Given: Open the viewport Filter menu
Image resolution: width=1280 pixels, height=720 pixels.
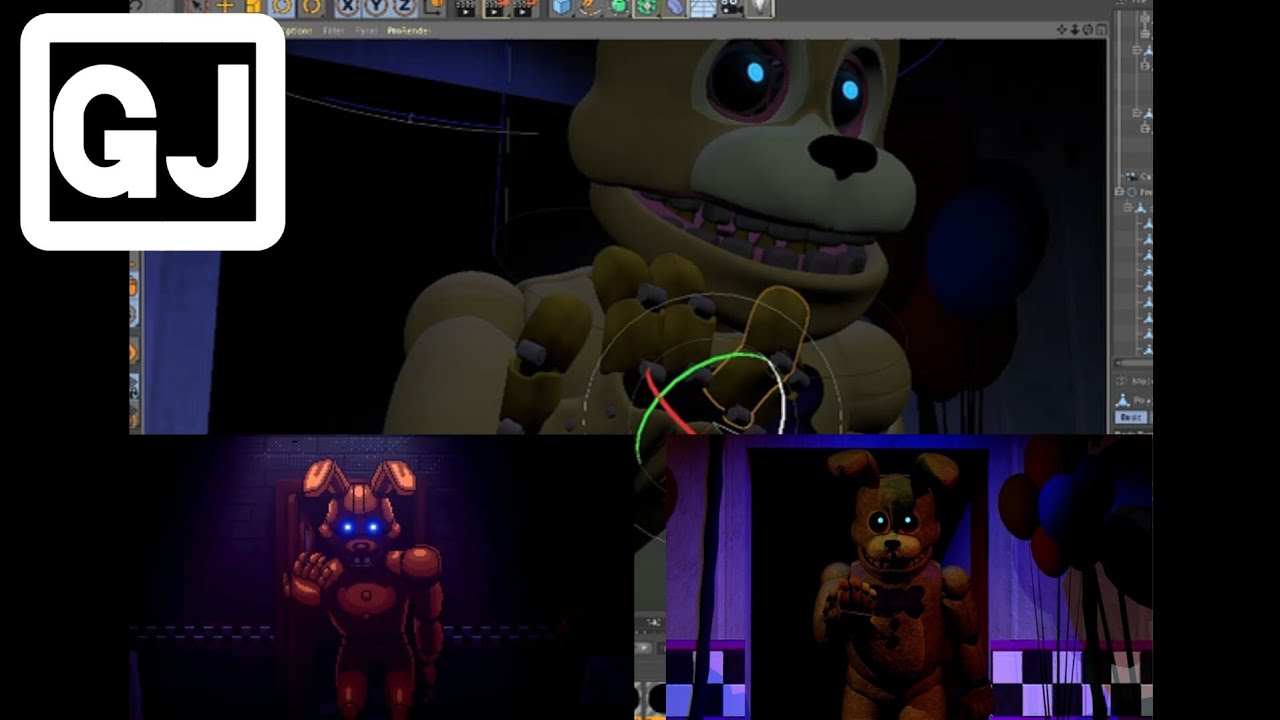Looking at the screenshot, I should (x=333, y=30).
